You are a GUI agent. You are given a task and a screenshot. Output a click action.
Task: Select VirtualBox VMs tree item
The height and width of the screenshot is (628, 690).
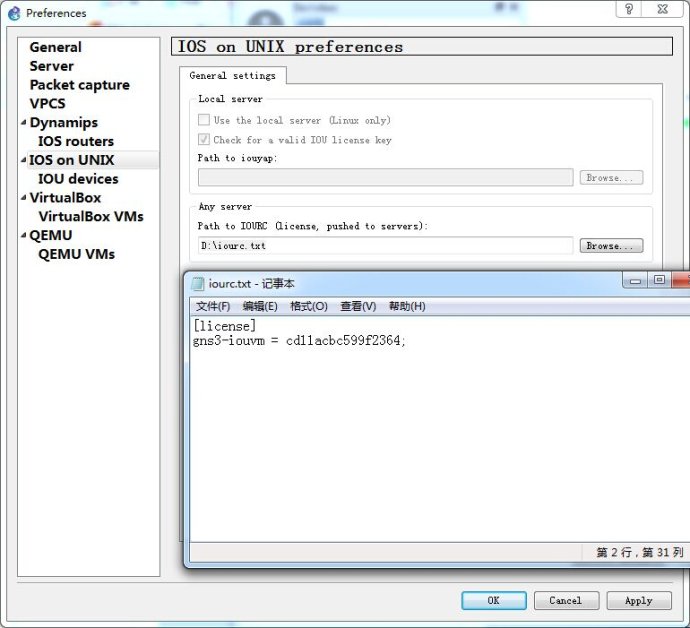tap(91, 217)
